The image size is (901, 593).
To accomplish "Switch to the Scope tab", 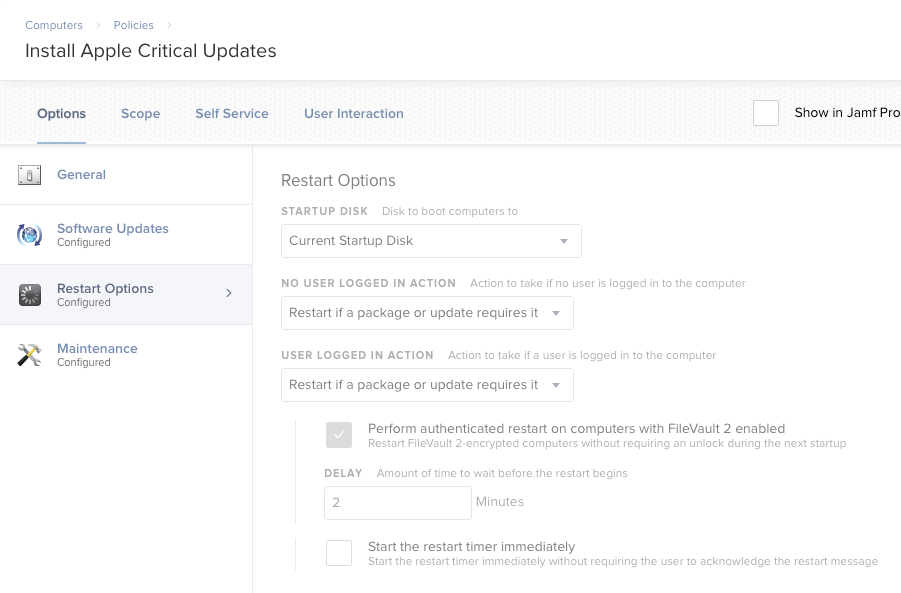I will point(141,114).
